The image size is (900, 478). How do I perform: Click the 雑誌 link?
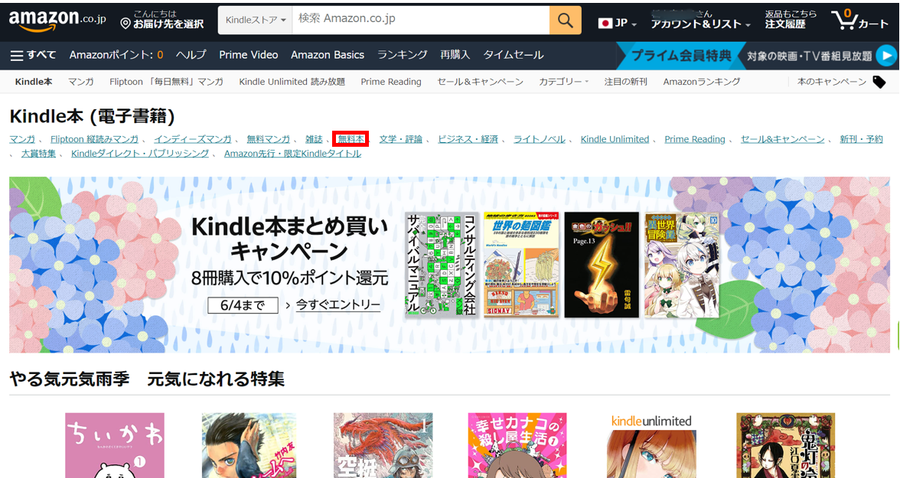[x=314, y=139]
